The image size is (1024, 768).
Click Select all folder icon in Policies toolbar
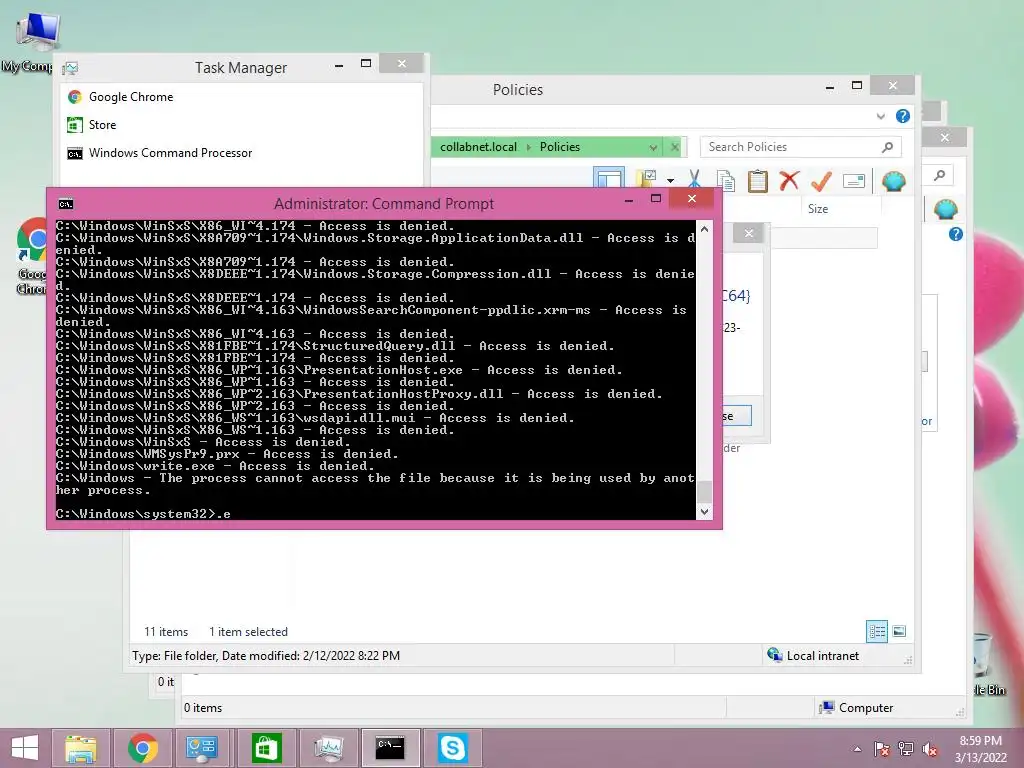(647, 180)
